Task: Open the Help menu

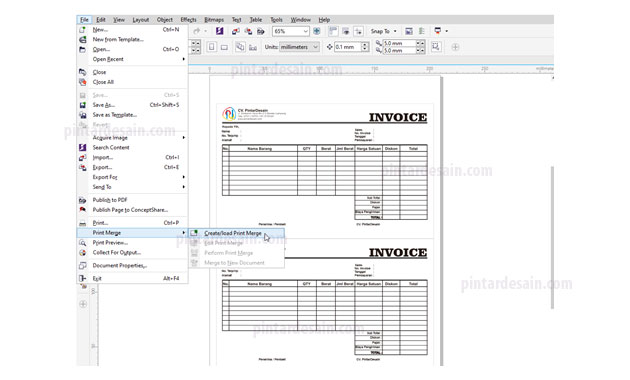Action: 324,20
